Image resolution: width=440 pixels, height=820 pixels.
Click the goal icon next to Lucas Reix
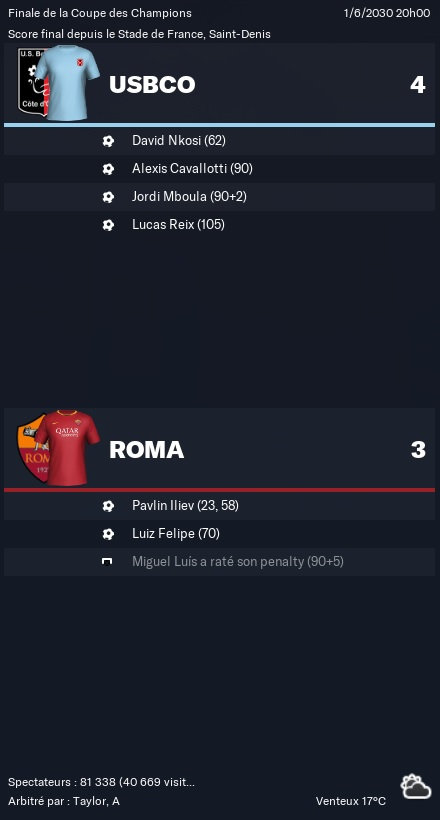tap(108, 225)
